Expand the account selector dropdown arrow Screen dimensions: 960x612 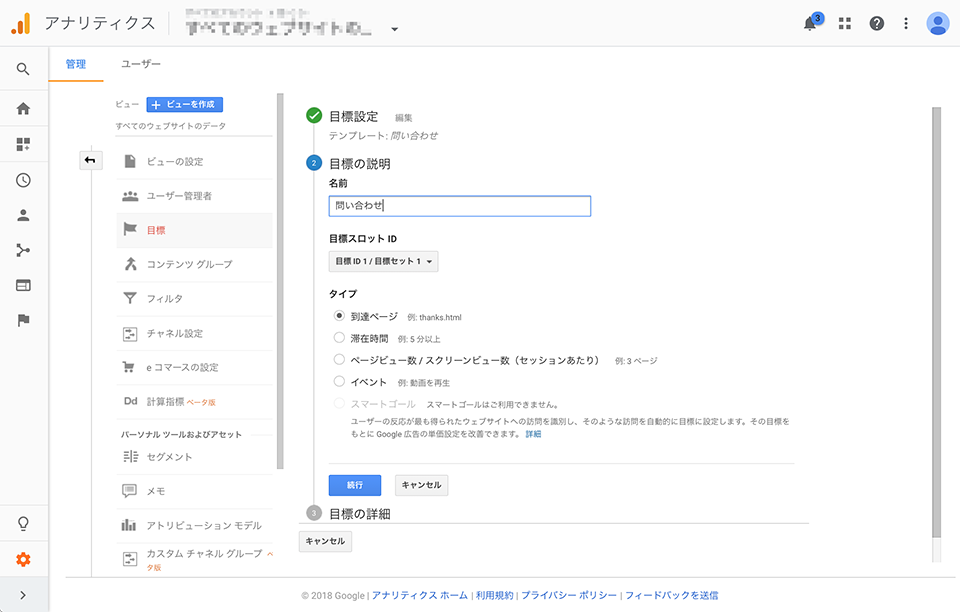pyautogui.click(x=395, y=29)
